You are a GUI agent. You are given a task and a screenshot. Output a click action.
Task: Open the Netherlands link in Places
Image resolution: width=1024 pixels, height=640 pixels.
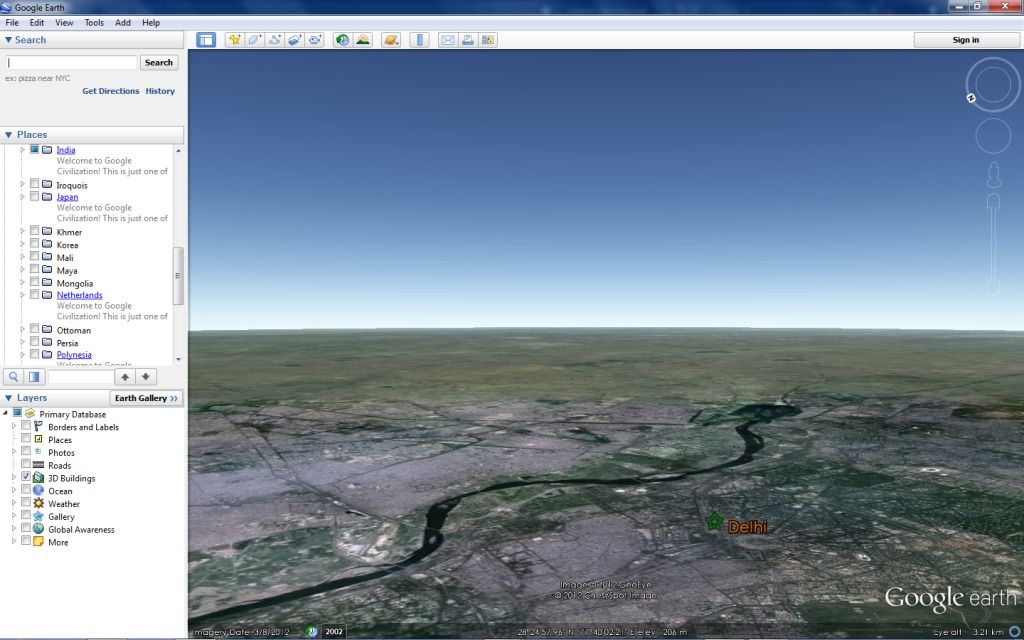(79, 295)
